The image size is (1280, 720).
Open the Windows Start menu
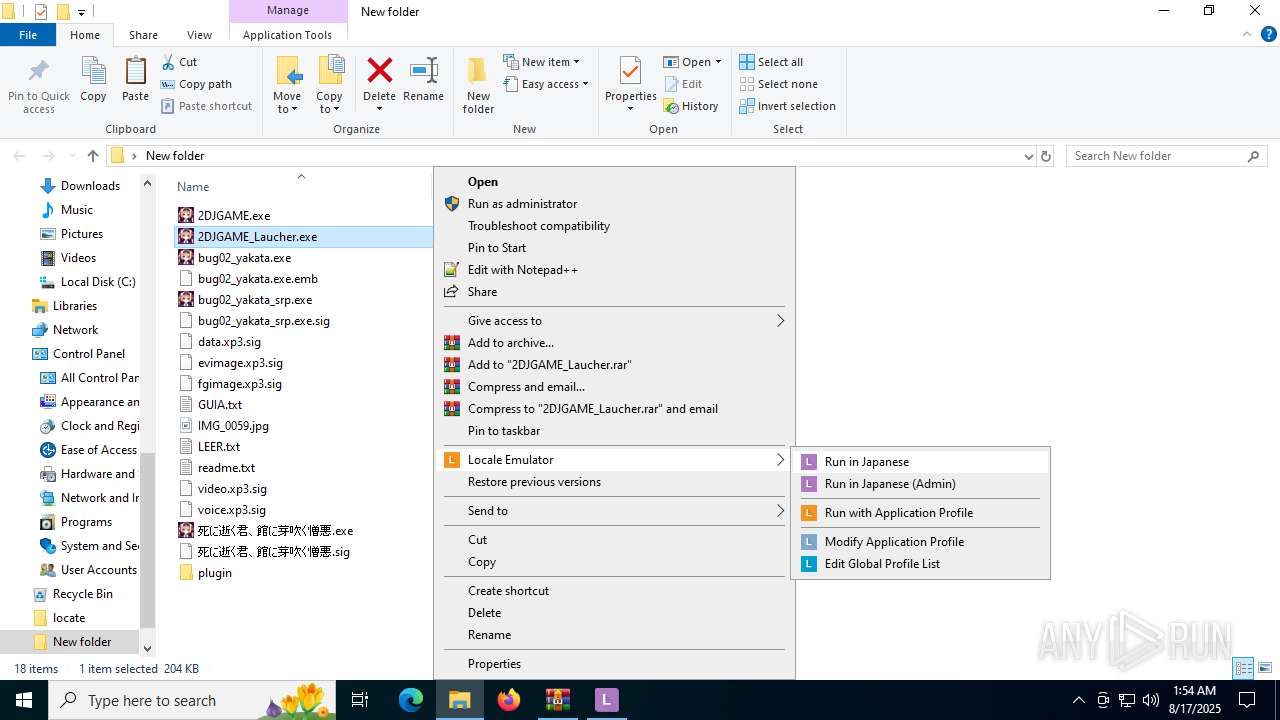coord(24,700)
